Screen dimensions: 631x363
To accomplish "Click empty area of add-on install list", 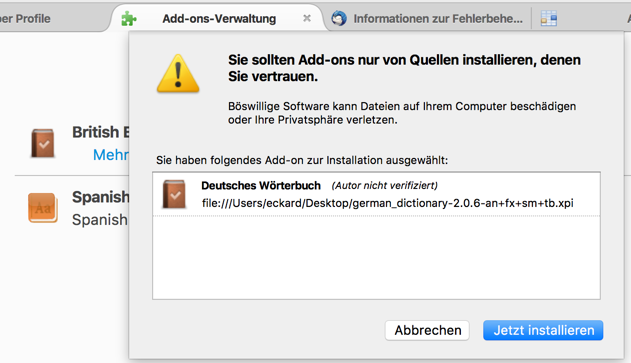I will [x=376, y=258].
